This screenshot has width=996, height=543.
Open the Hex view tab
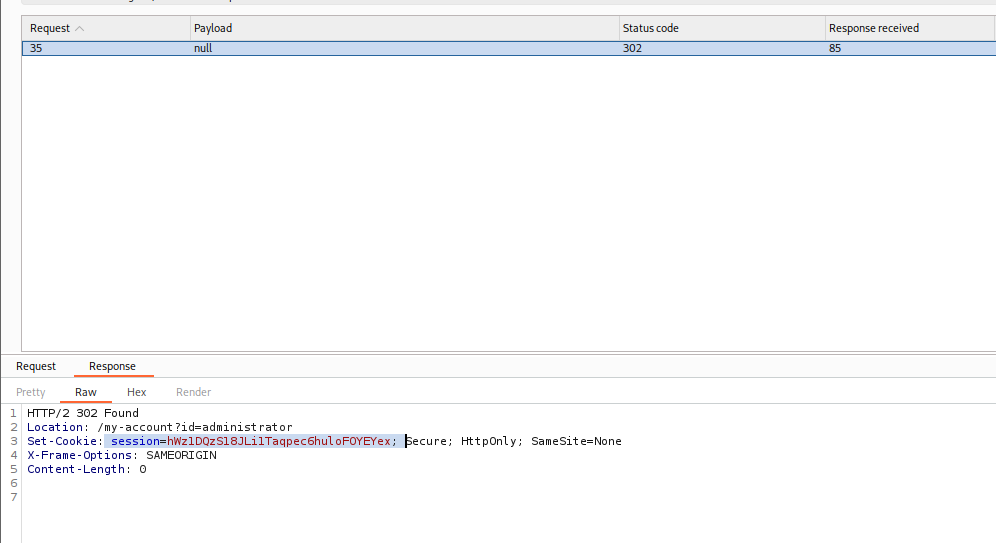point(137,392)
